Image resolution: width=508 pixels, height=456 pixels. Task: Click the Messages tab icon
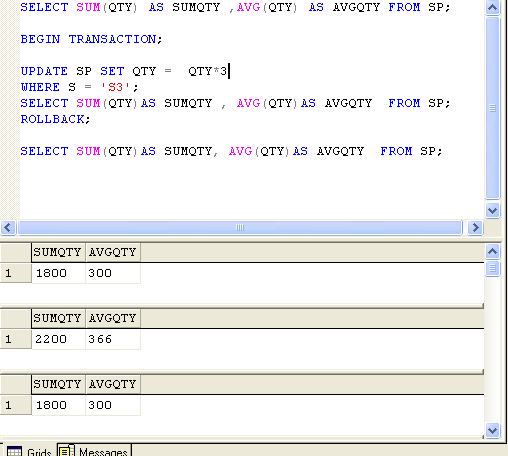[x=66, y=451]
